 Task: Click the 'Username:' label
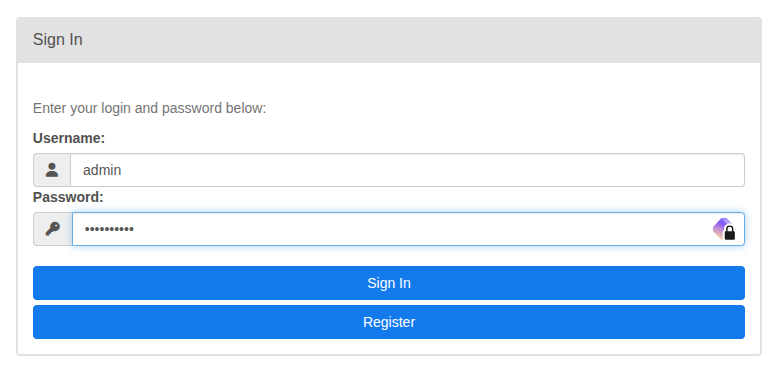69,138
